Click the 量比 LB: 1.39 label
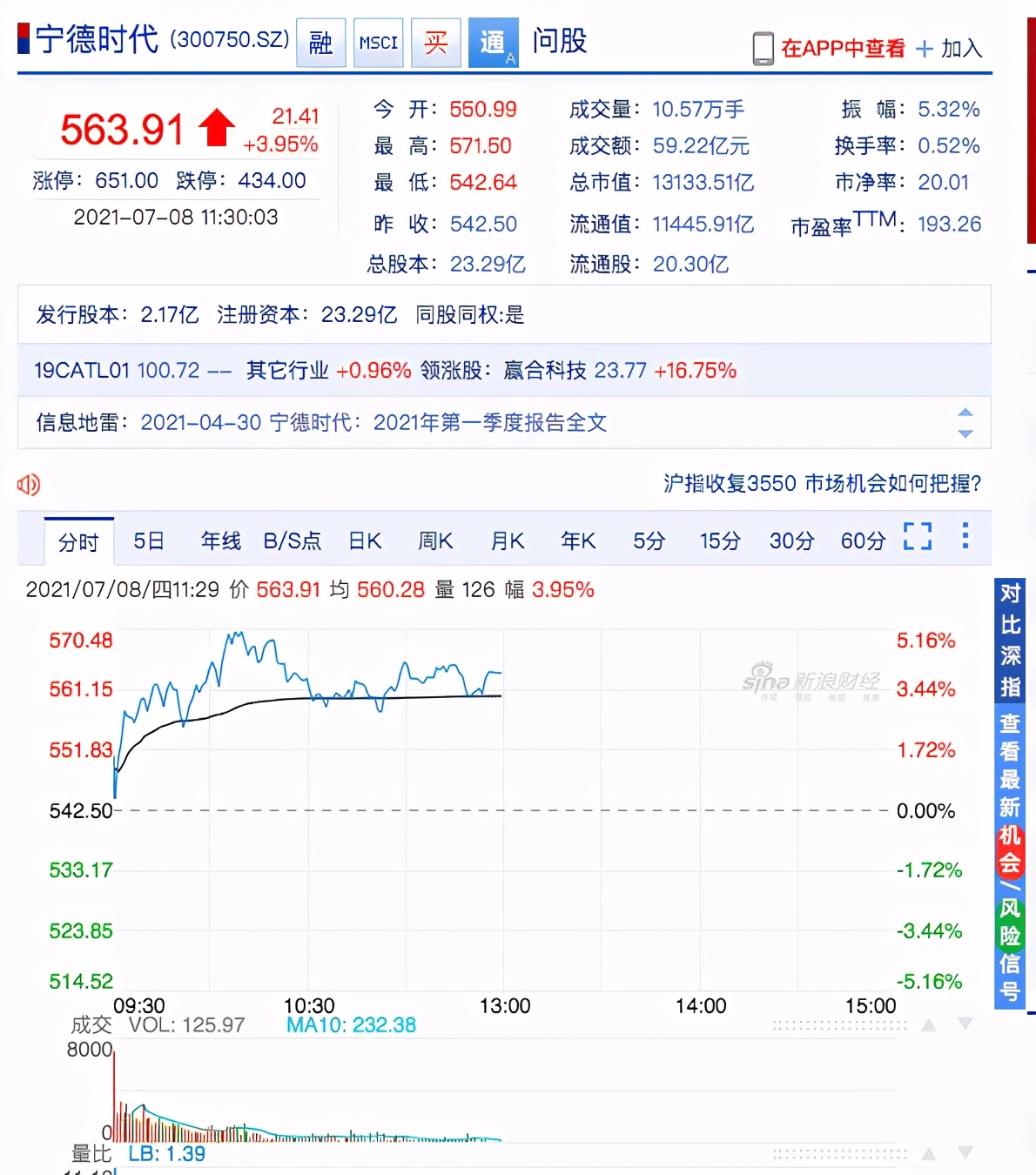This screenshot has width=1036, height=1175. [167, 1154]
